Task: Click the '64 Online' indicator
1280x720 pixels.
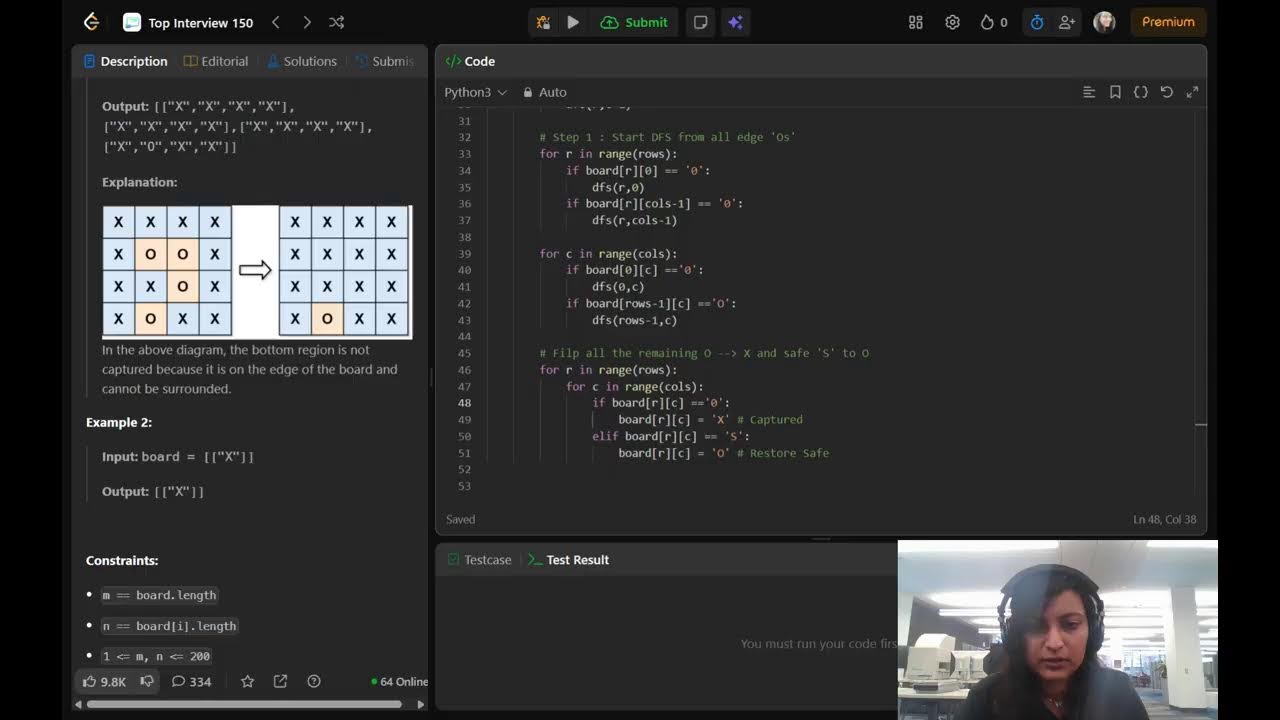Action: coord(400,681)
